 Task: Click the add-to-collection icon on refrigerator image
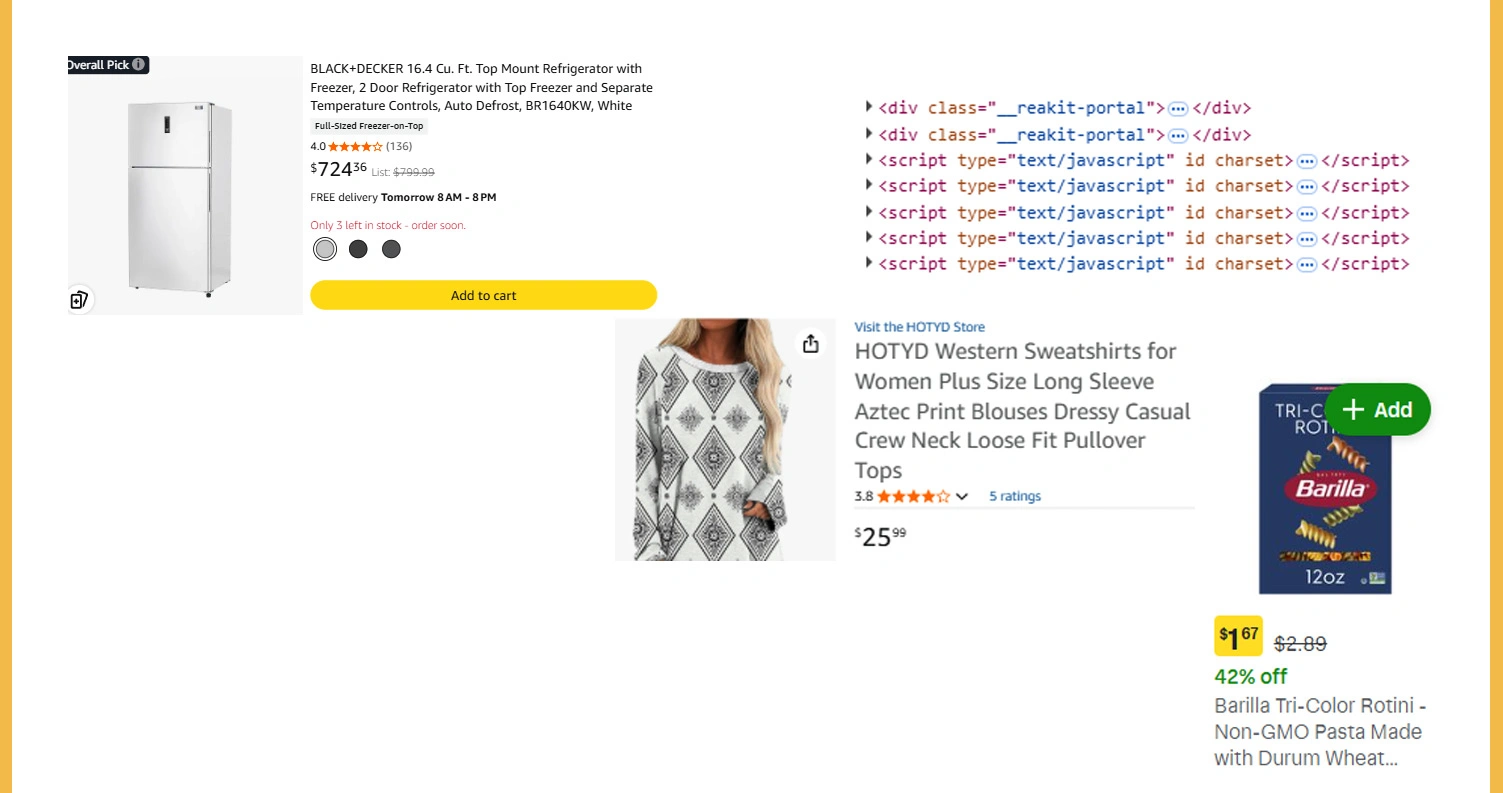(x=80, y=299)
